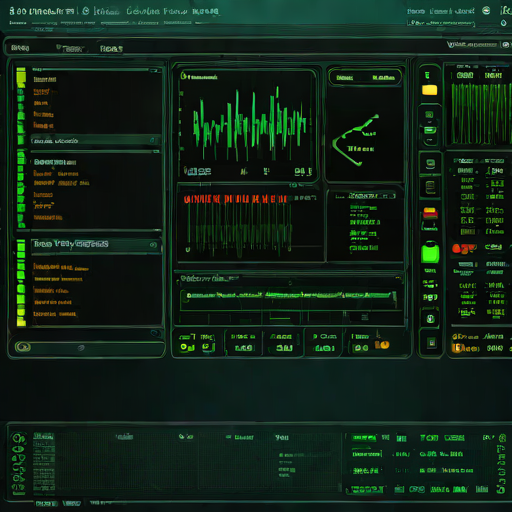
Task: Click the round icon on the left panel's lower section header
Action: (153, 245)
